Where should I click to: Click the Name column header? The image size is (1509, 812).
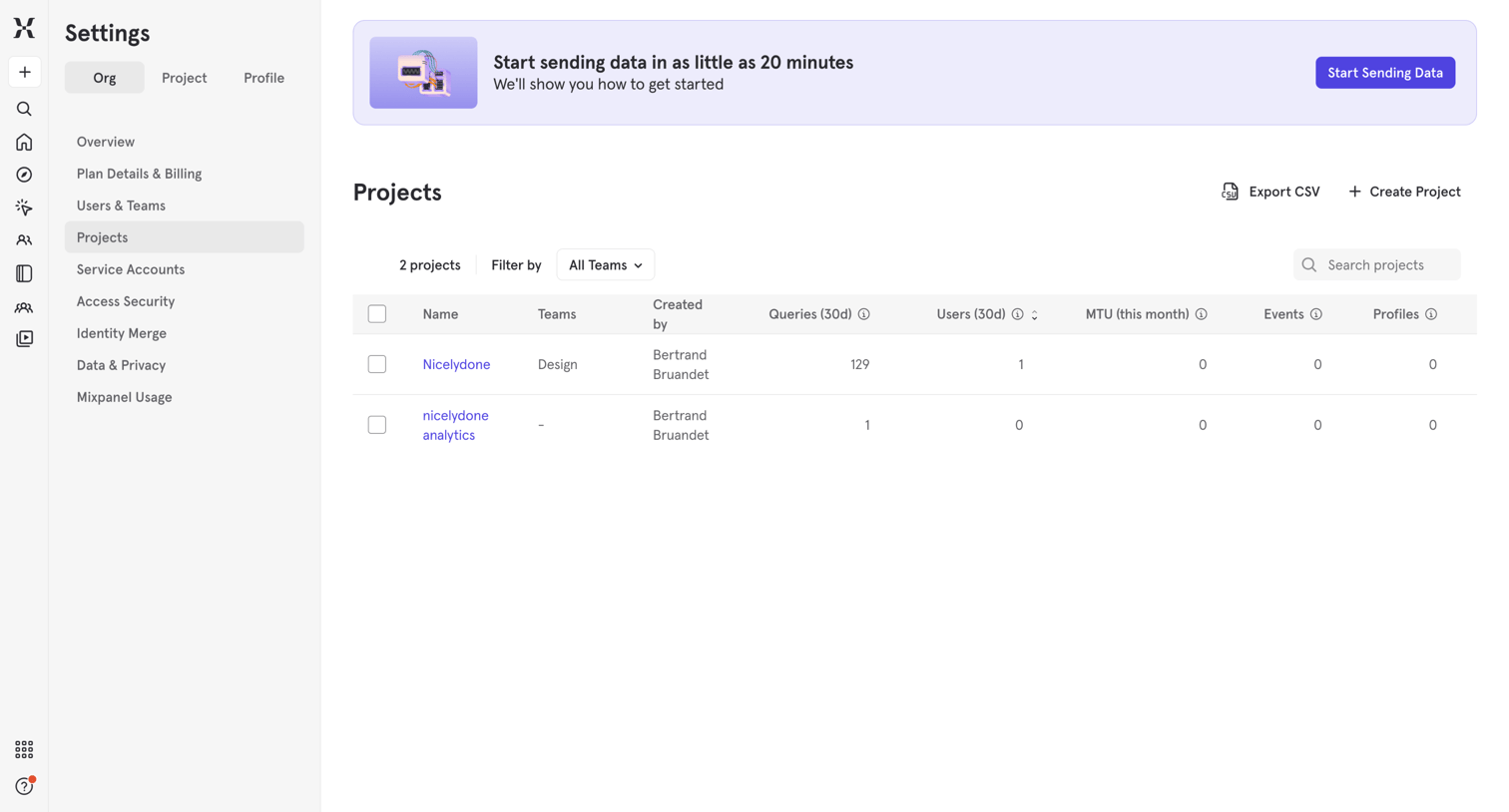(440, 314)
